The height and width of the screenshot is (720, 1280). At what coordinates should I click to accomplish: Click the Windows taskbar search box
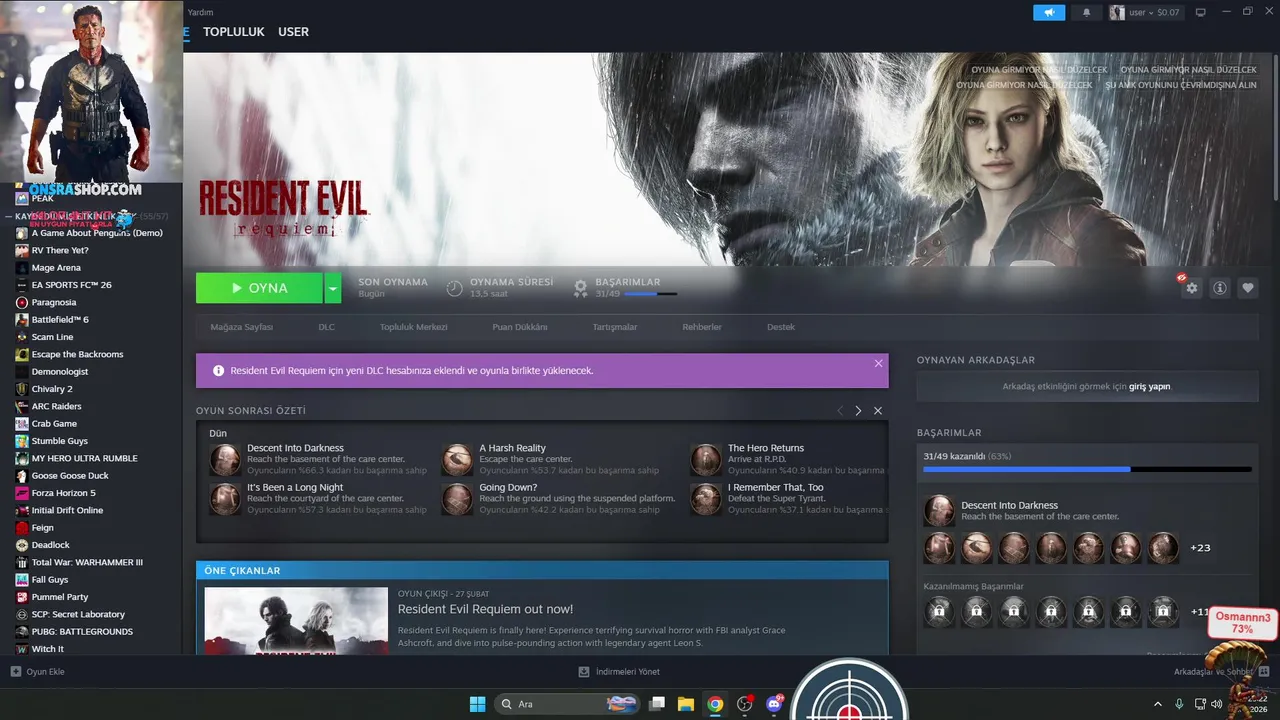pyautogui.click(x=568, y=704)
